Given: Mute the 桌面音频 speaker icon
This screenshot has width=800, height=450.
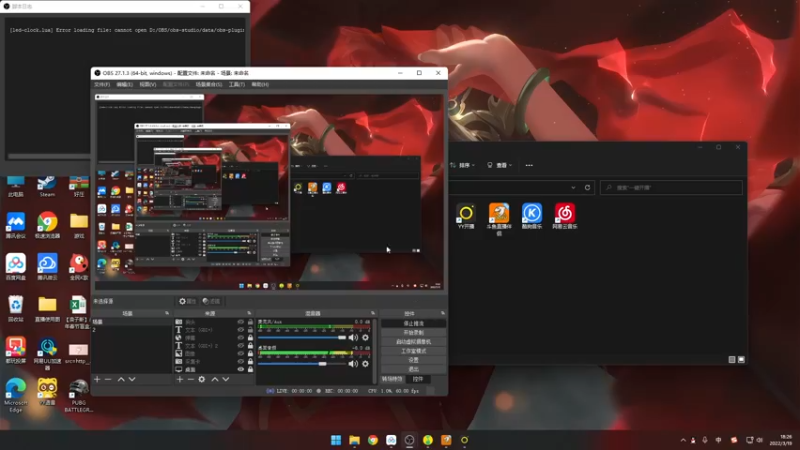Looking at the screenshot, I should (353, 364).
